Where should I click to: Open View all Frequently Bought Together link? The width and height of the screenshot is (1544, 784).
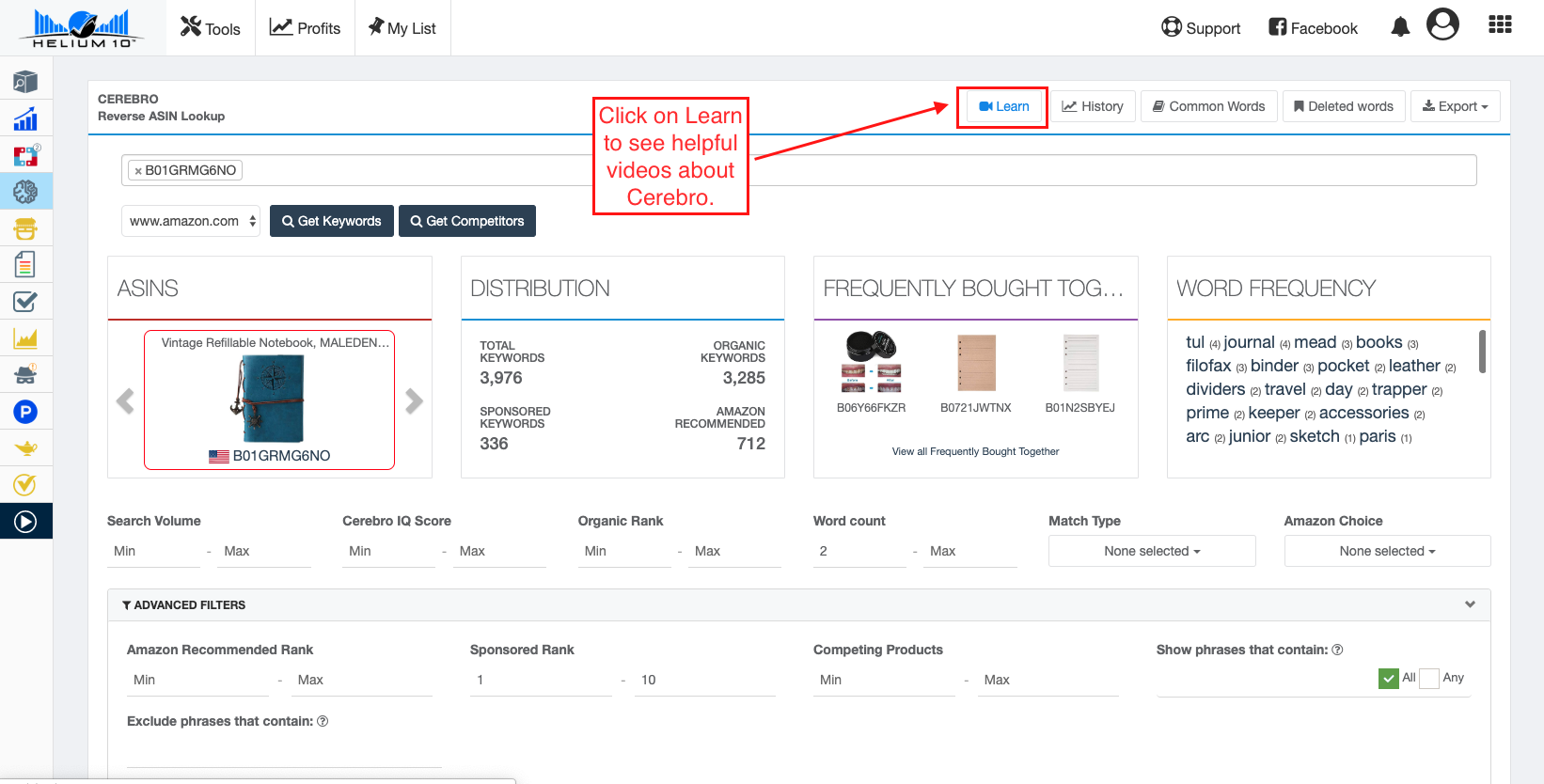(x=975, y=451)
